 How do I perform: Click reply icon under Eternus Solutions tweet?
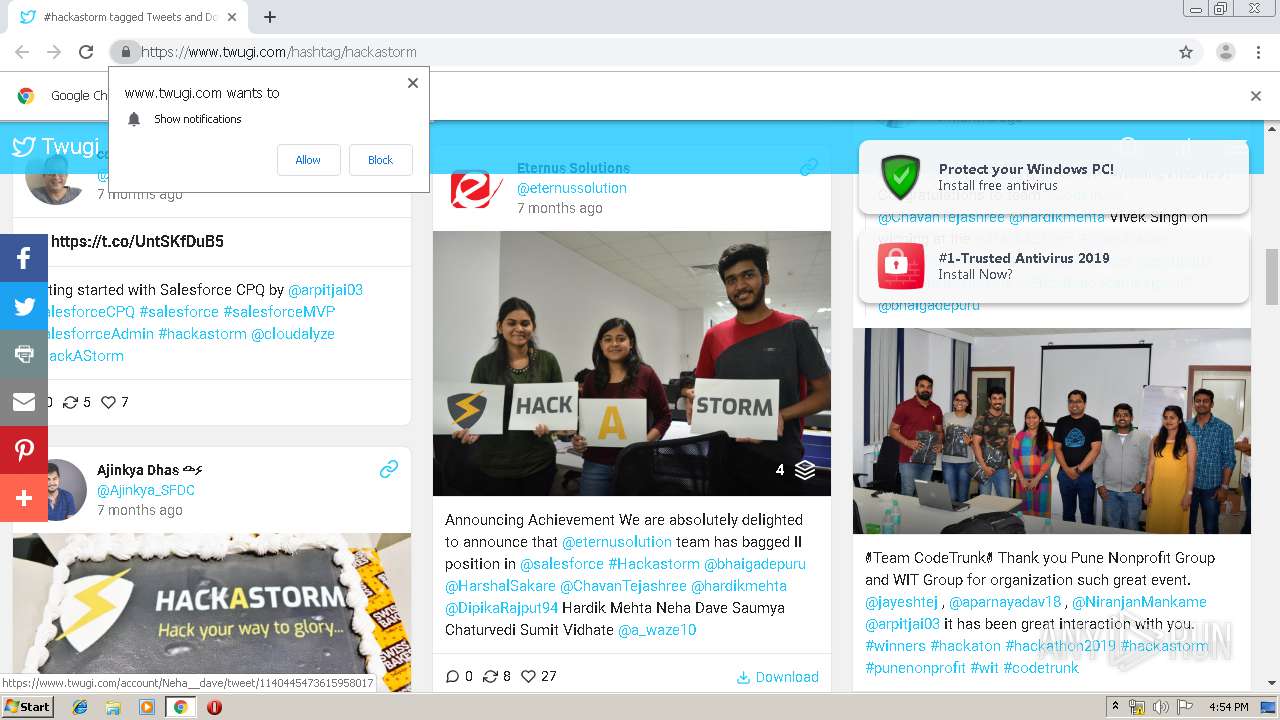(x=452, y=676)
